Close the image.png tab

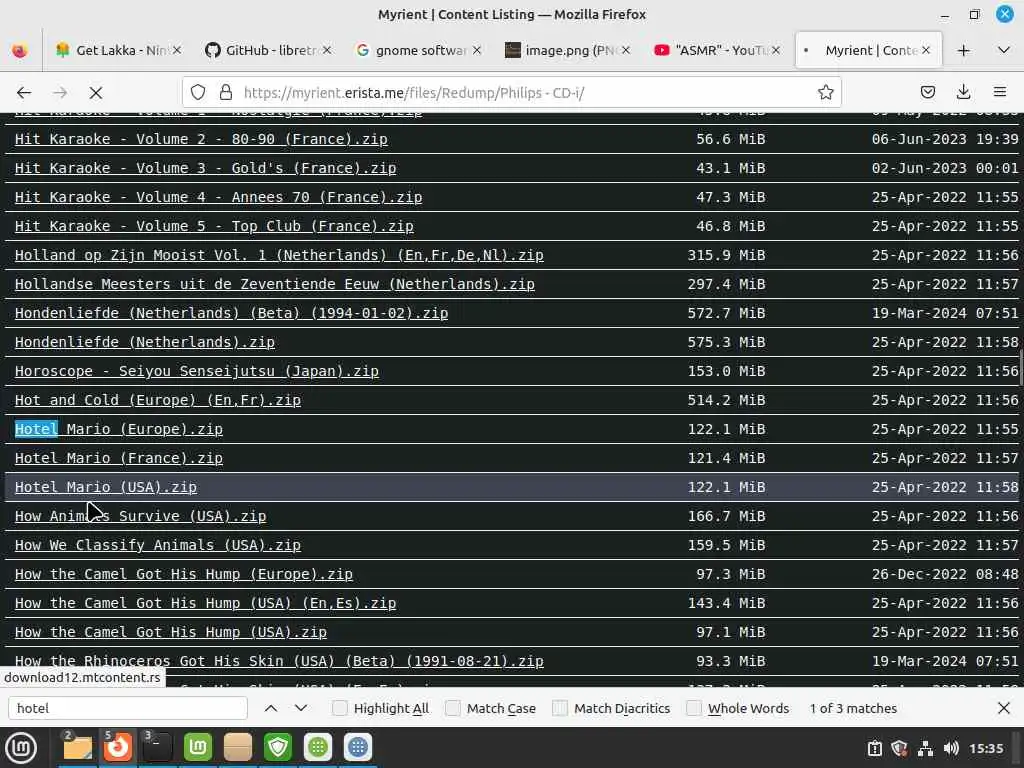626,50
